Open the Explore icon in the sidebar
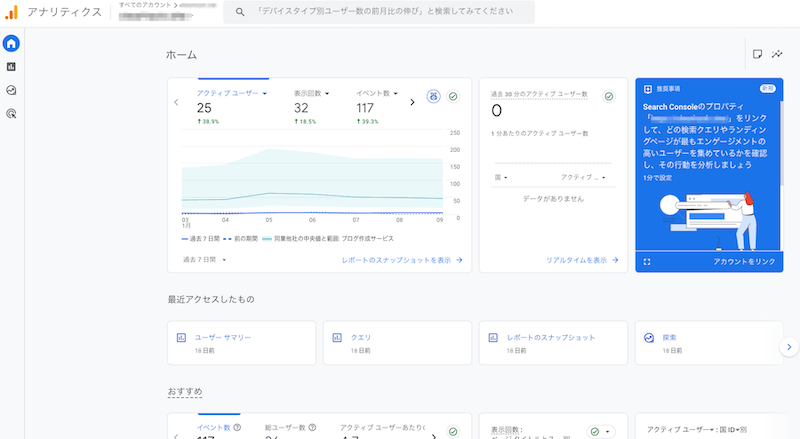The height and width of the screenshot is (439, 800). (11, 90)
